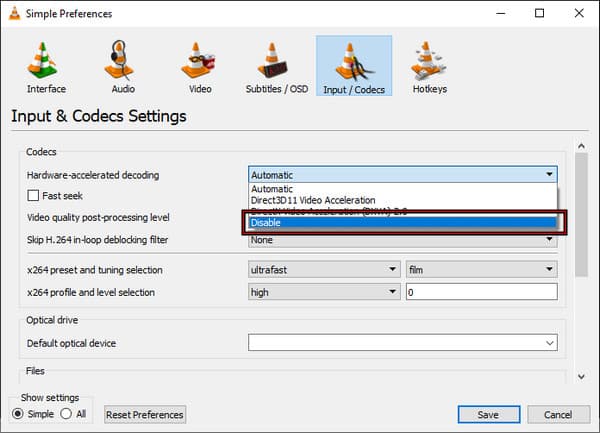Viewport: 600px width, 433px height.
Task: Enable the Fast seek checkbox
Action: 33,195
